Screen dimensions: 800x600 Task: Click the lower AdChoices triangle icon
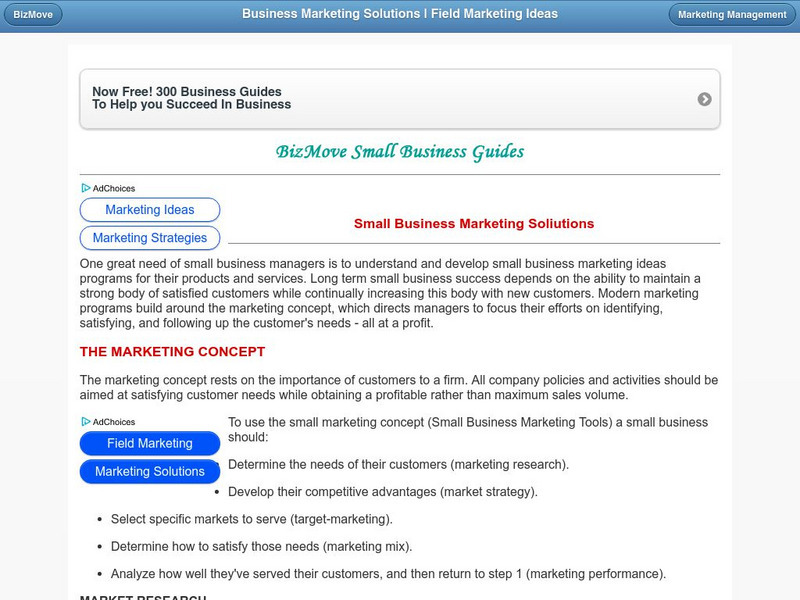(x=84, y=421)
